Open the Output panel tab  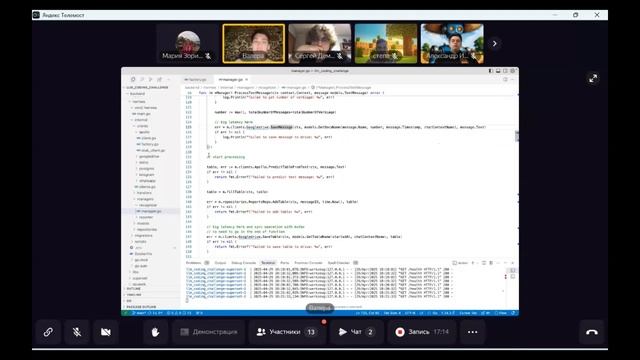(x=220, y=263)
